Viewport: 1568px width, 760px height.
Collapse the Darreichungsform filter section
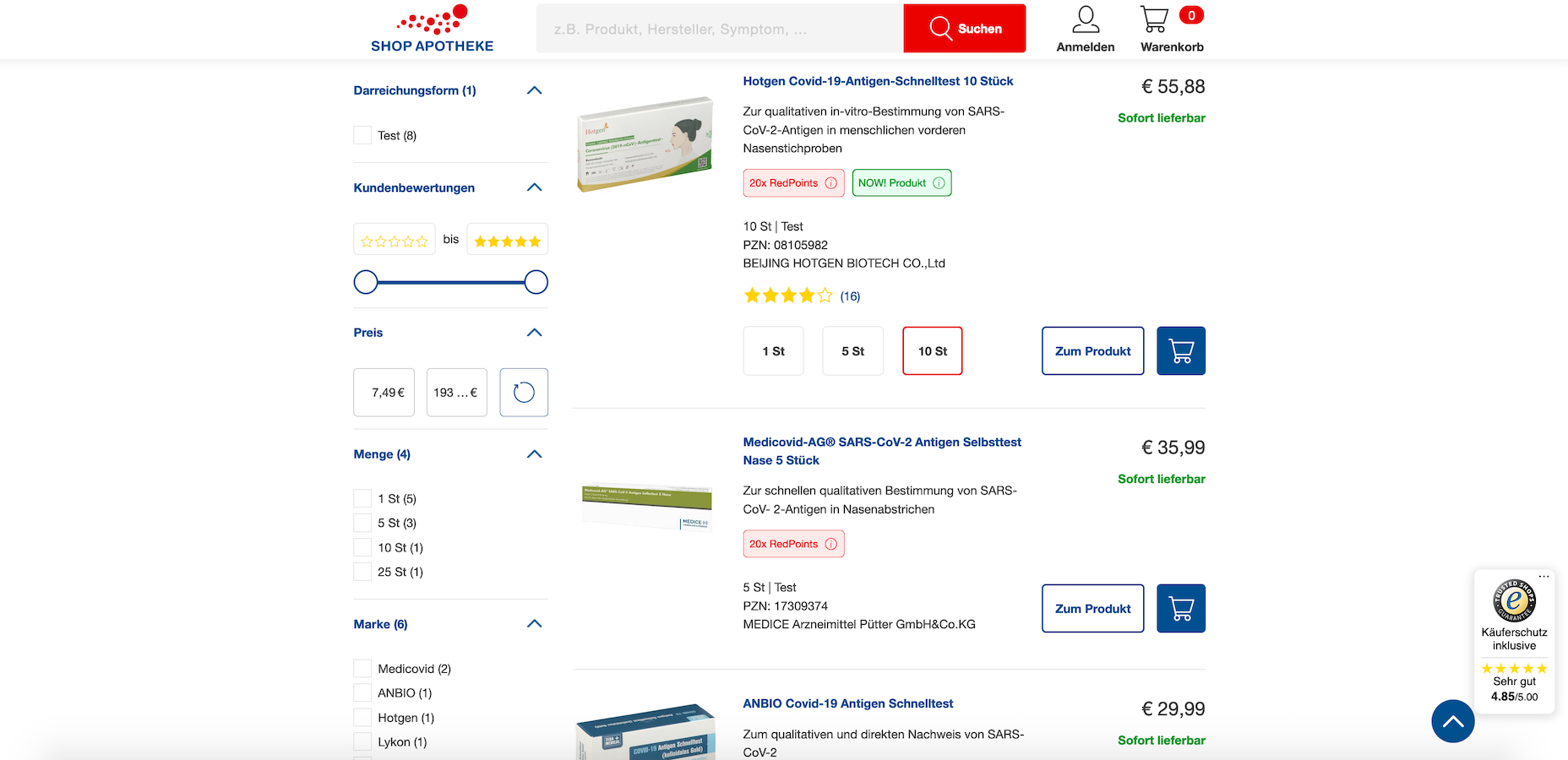click(x=534, y=90)
